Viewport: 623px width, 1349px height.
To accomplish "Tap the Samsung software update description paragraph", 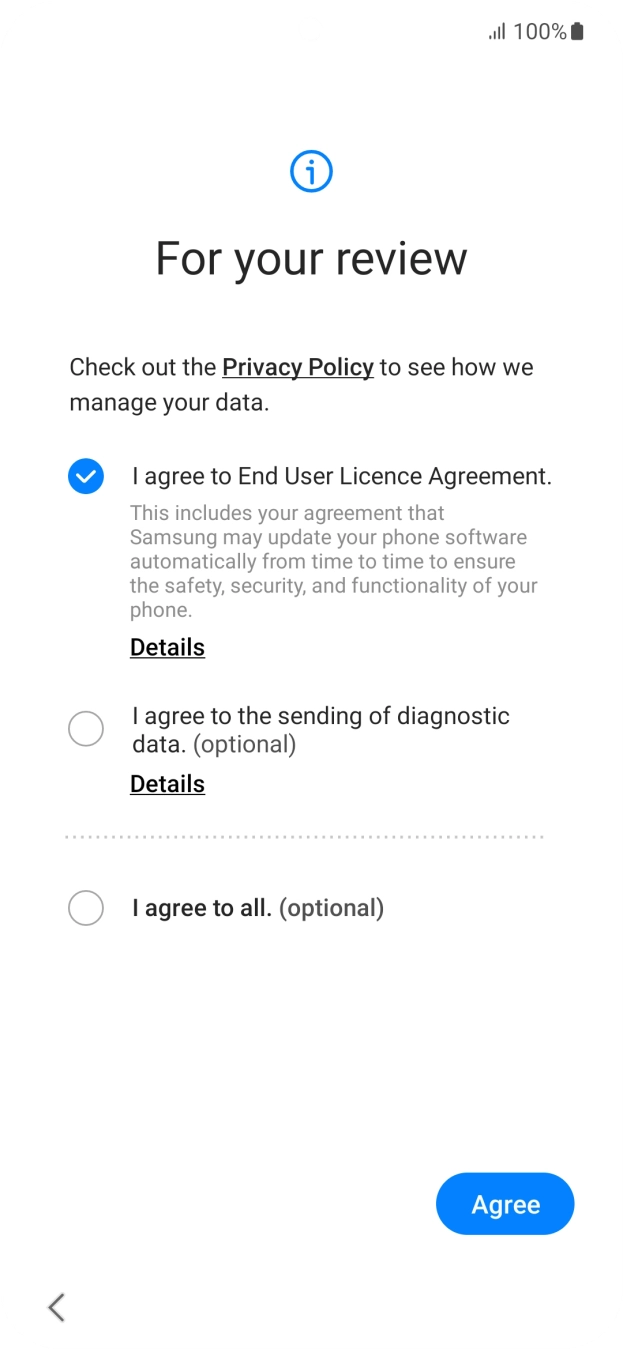I will coord(333,561).
